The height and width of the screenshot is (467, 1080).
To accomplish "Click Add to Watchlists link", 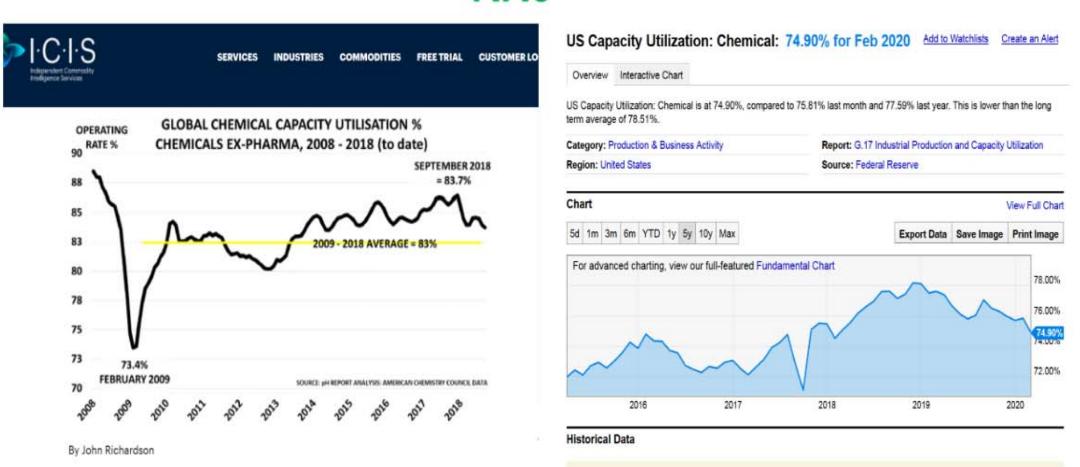I will pyautogui.click(x=955, y=39).
